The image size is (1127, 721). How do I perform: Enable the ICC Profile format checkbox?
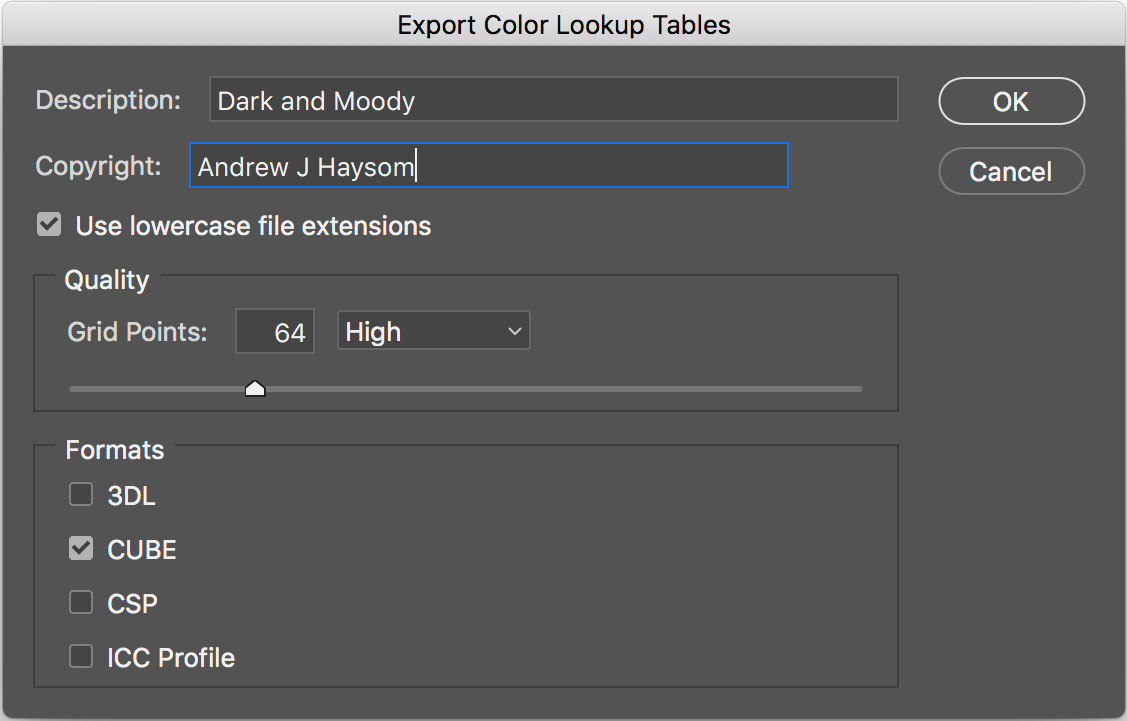pos(81,657)
